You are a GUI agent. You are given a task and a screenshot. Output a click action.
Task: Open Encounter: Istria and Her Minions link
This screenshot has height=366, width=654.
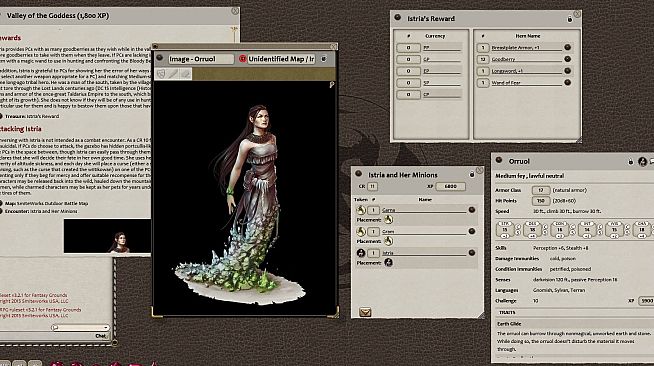click(x=41, y=211)
